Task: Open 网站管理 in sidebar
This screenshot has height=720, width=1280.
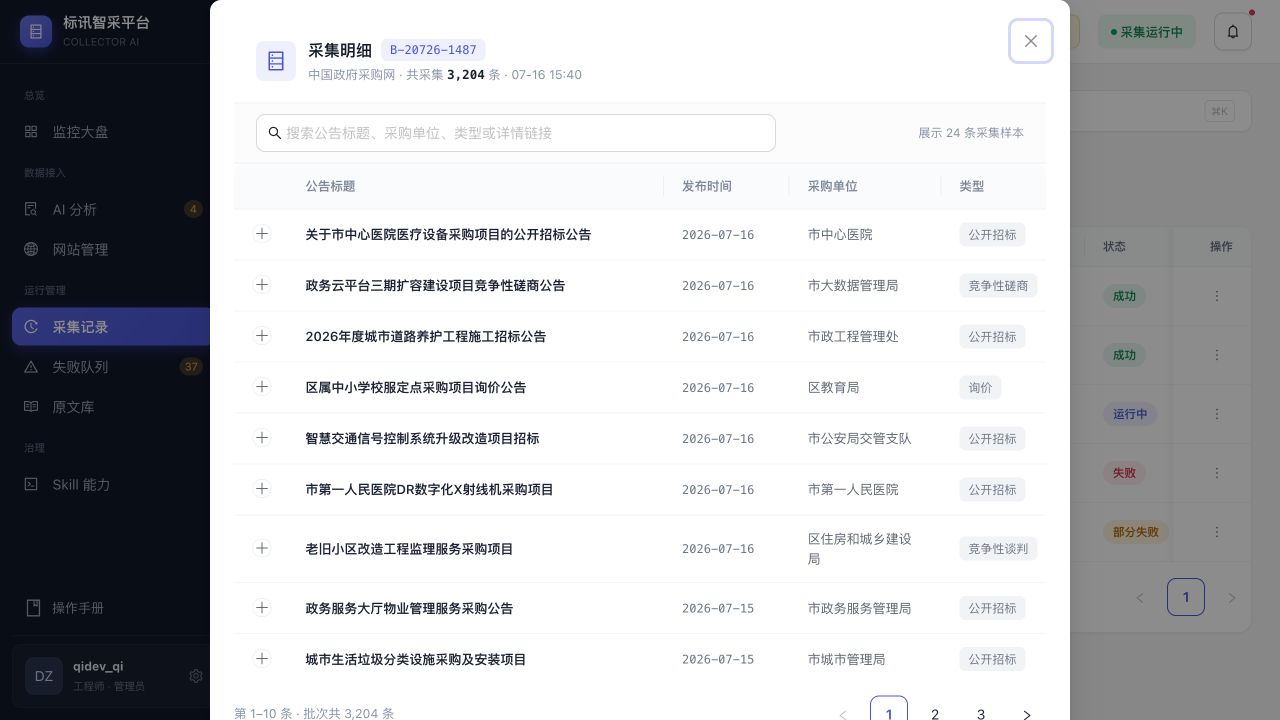Action: coord(111,249)
